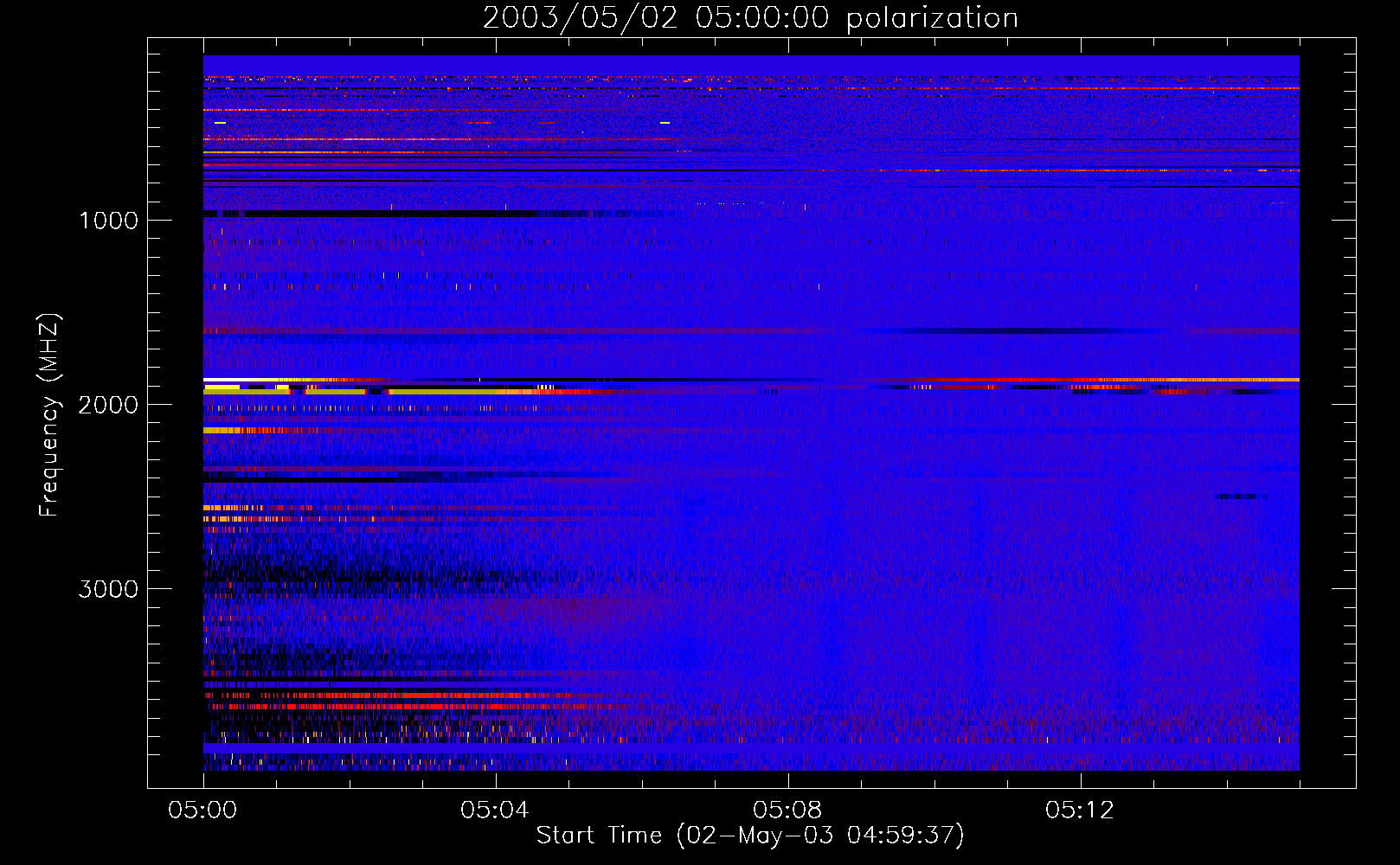This screenshot has height=865, width=1400.
Task: Click the '3000' frequency axis label
Action: pos(108,589)
